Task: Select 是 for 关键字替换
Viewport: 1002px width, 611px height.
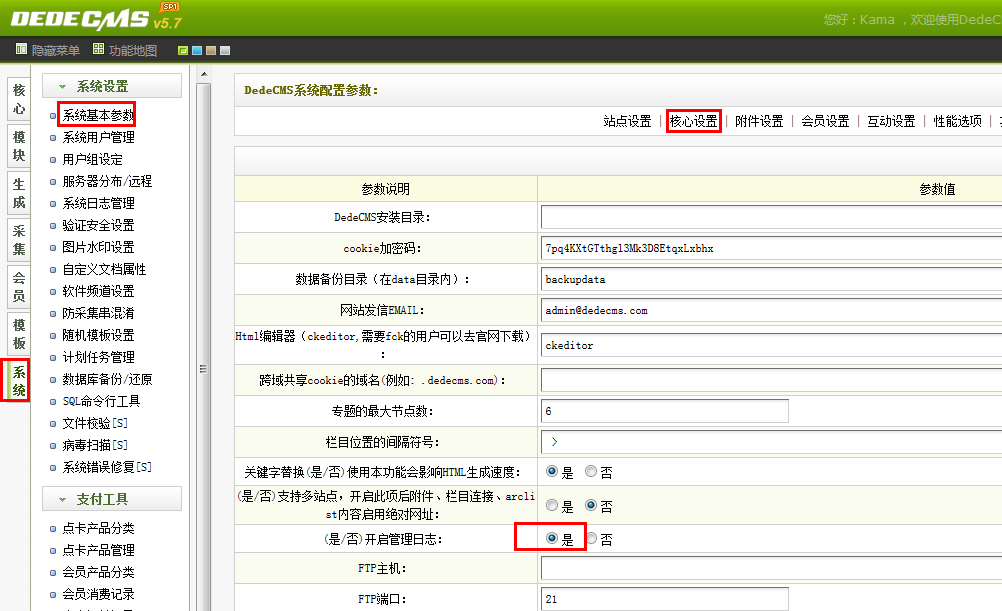Action: (x=552, y=471)
